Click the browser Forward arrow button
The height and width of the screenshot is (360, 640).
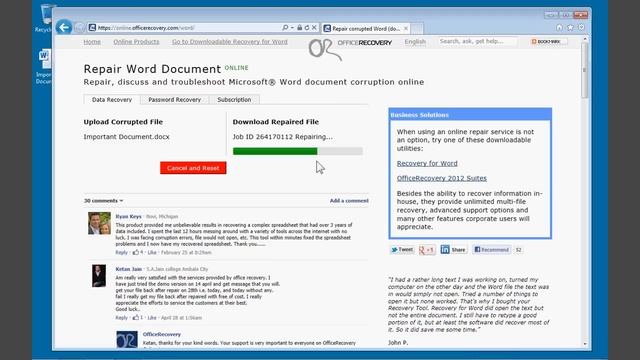coord(79,28)
